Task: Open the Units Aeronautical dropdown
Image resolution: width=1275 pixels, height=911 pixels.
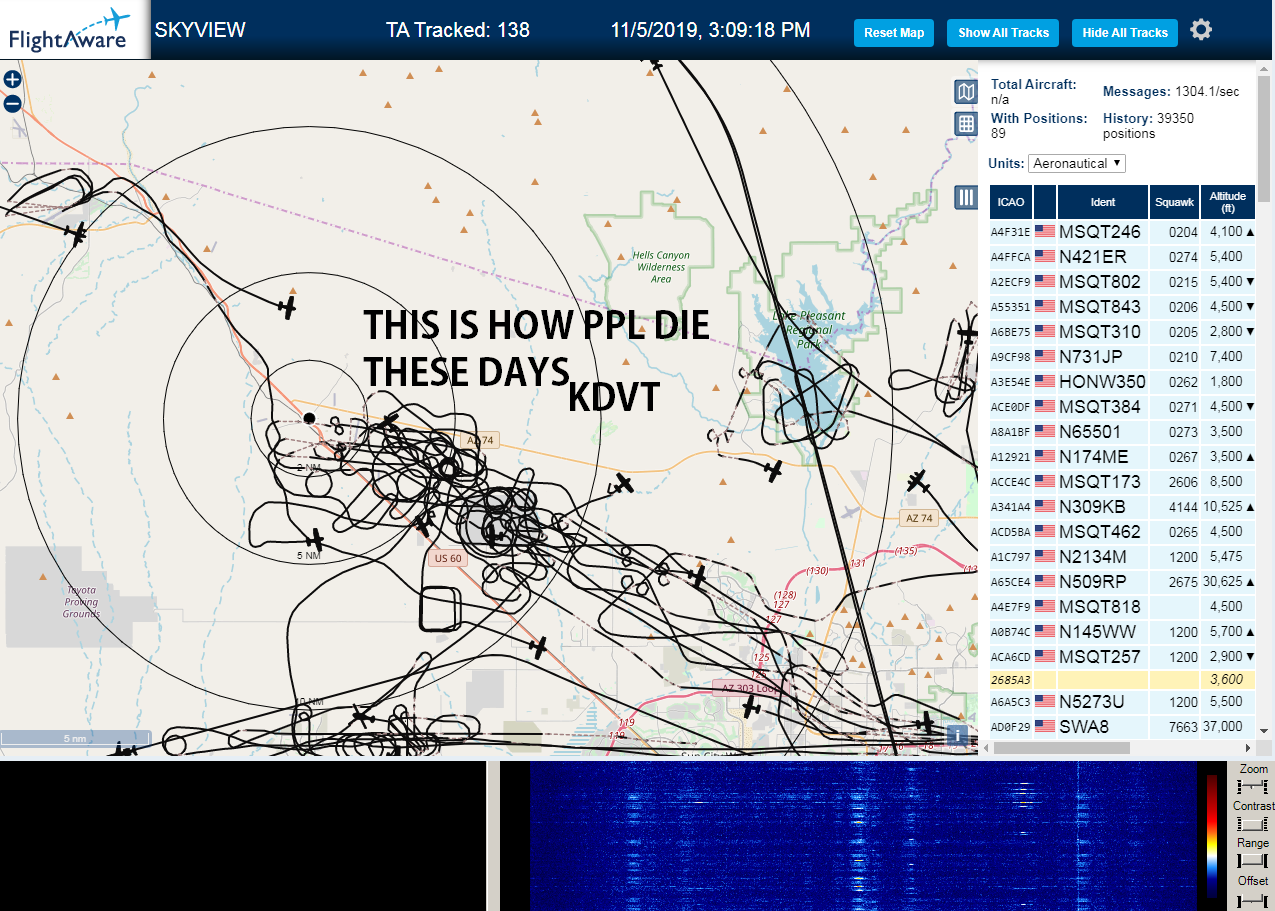Action: click(1077, 163)
